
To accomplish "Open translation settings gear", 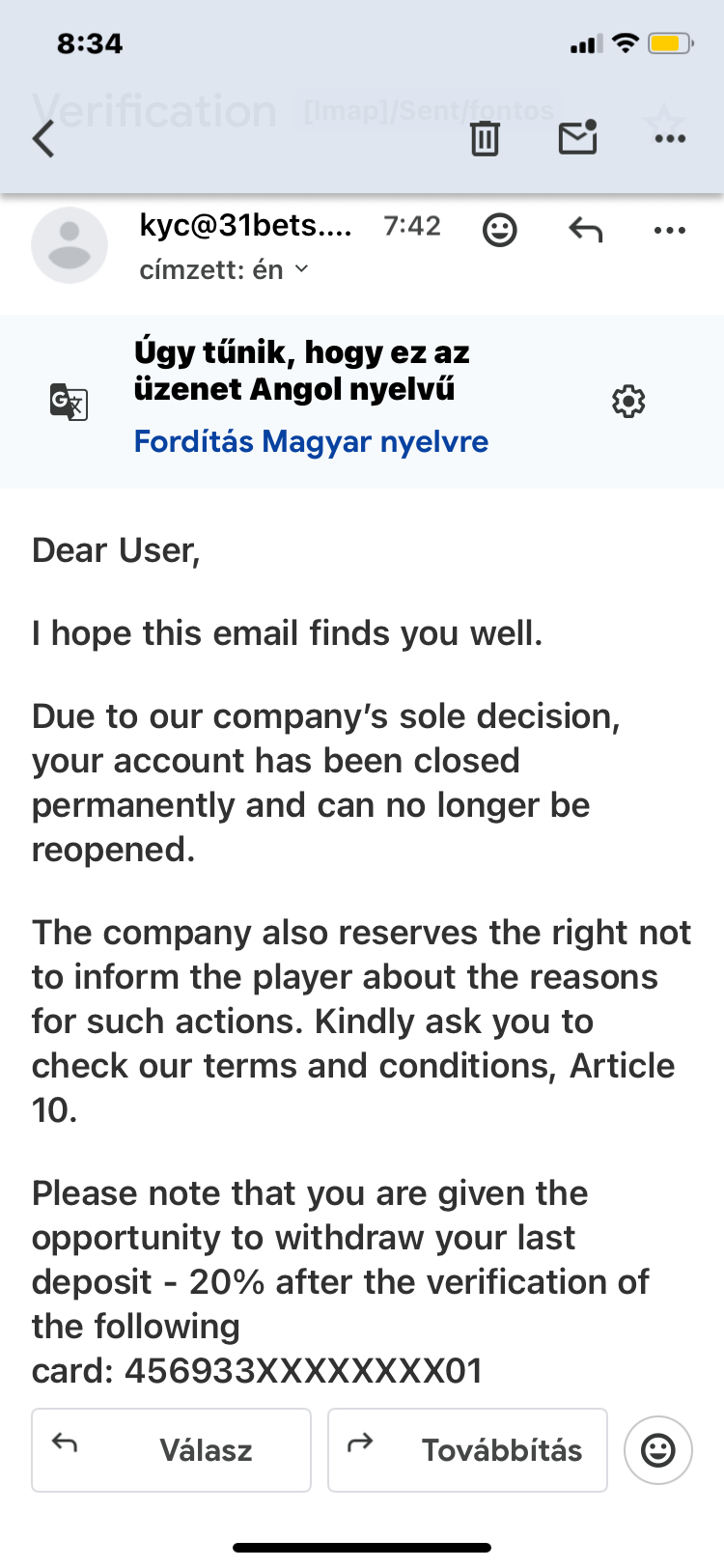I will (628, 401).
